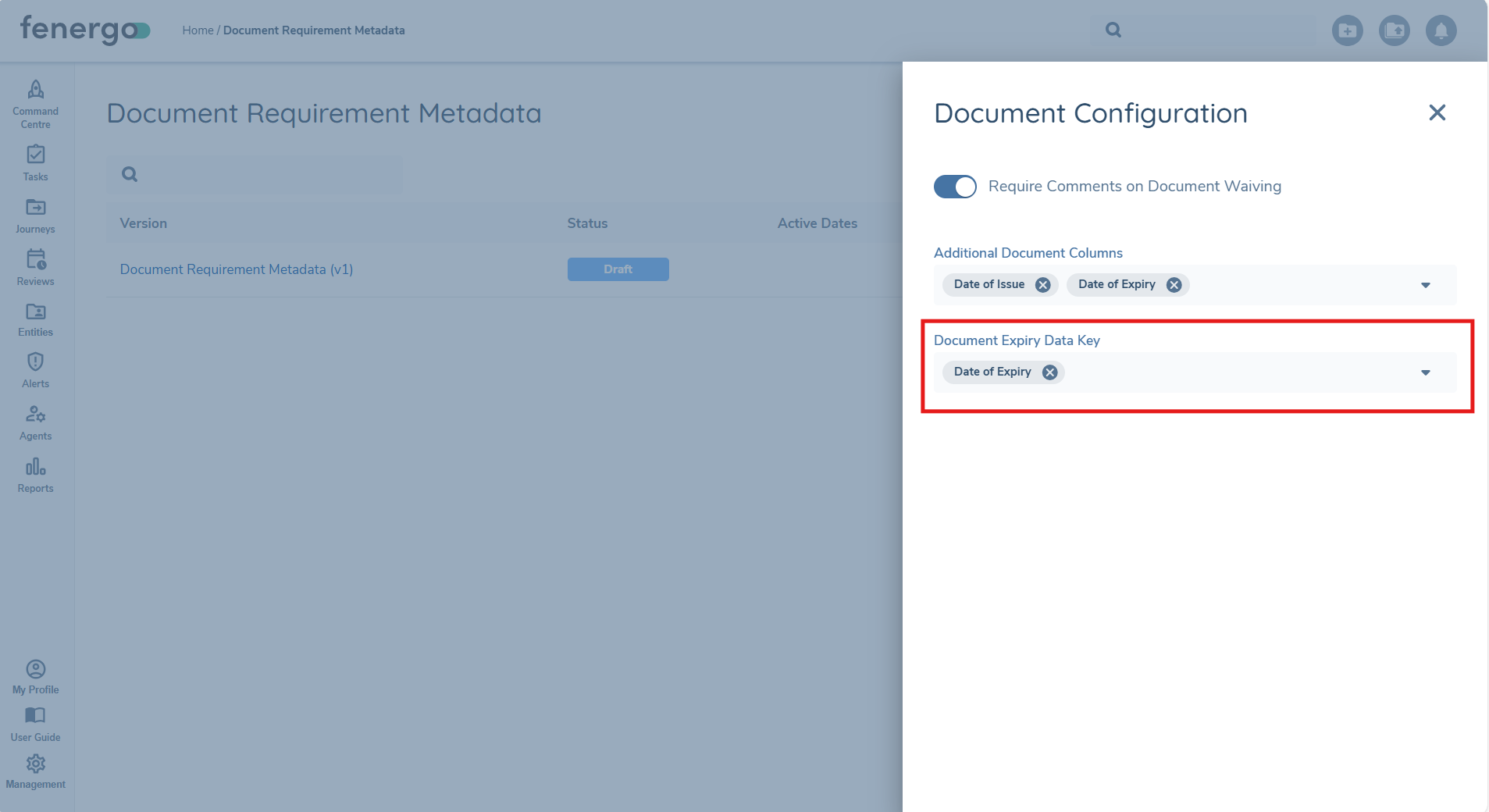Screen dimensions: 1489x812
Task: Open the Document Expiry Data Key dropdown
Action: [1426, 372]
